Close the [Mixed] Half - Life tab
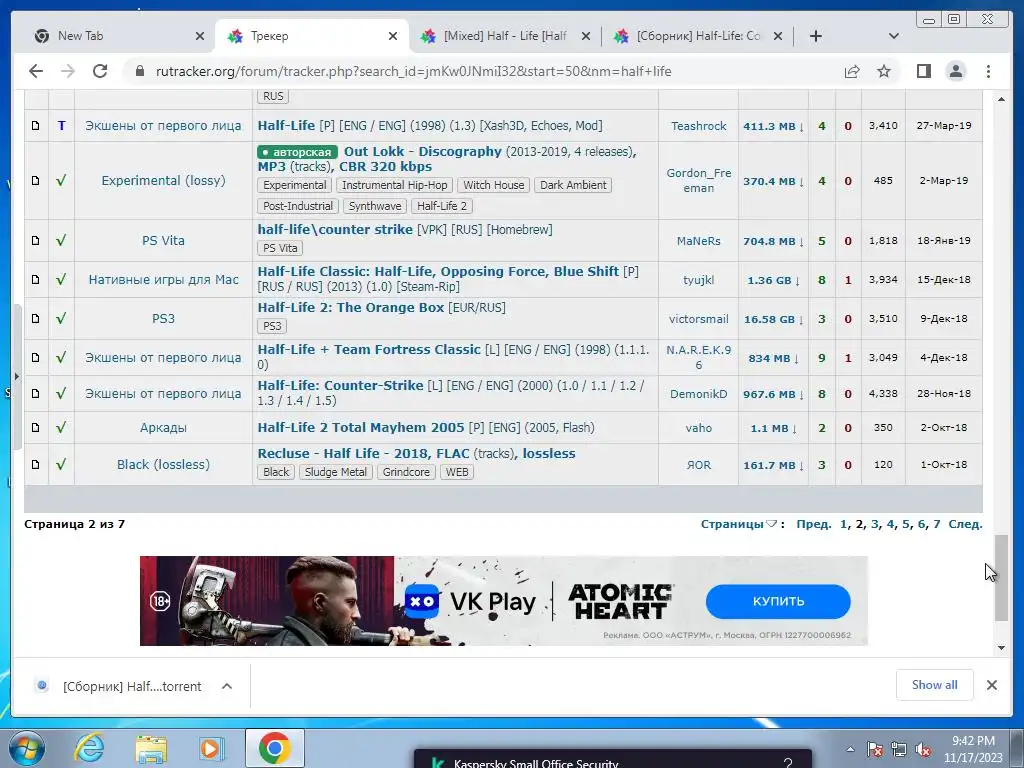The height and width of the screenshot is (768, 1024). 586,37
